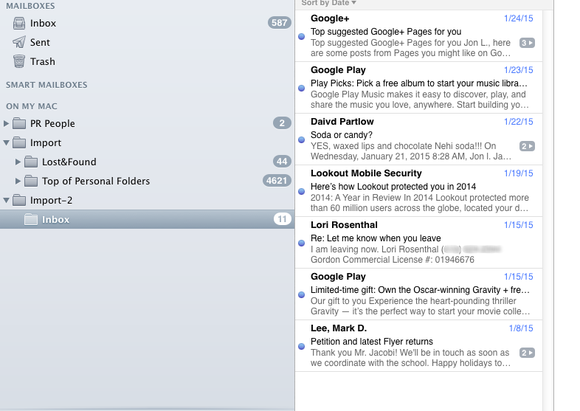Click the 1/8/15 date
Screen dimensions: 580x411
point(521,328)
